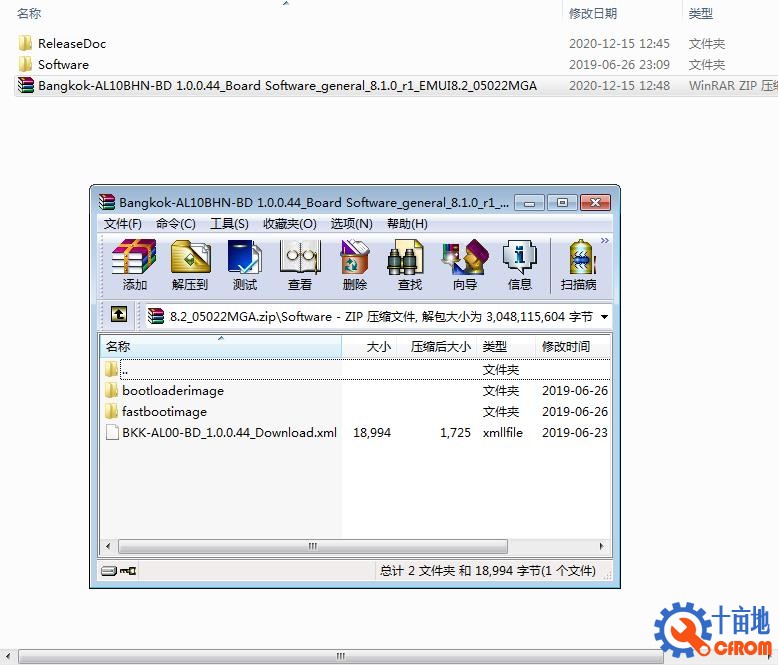Click the 18,994 size cell

pos(372,433)
